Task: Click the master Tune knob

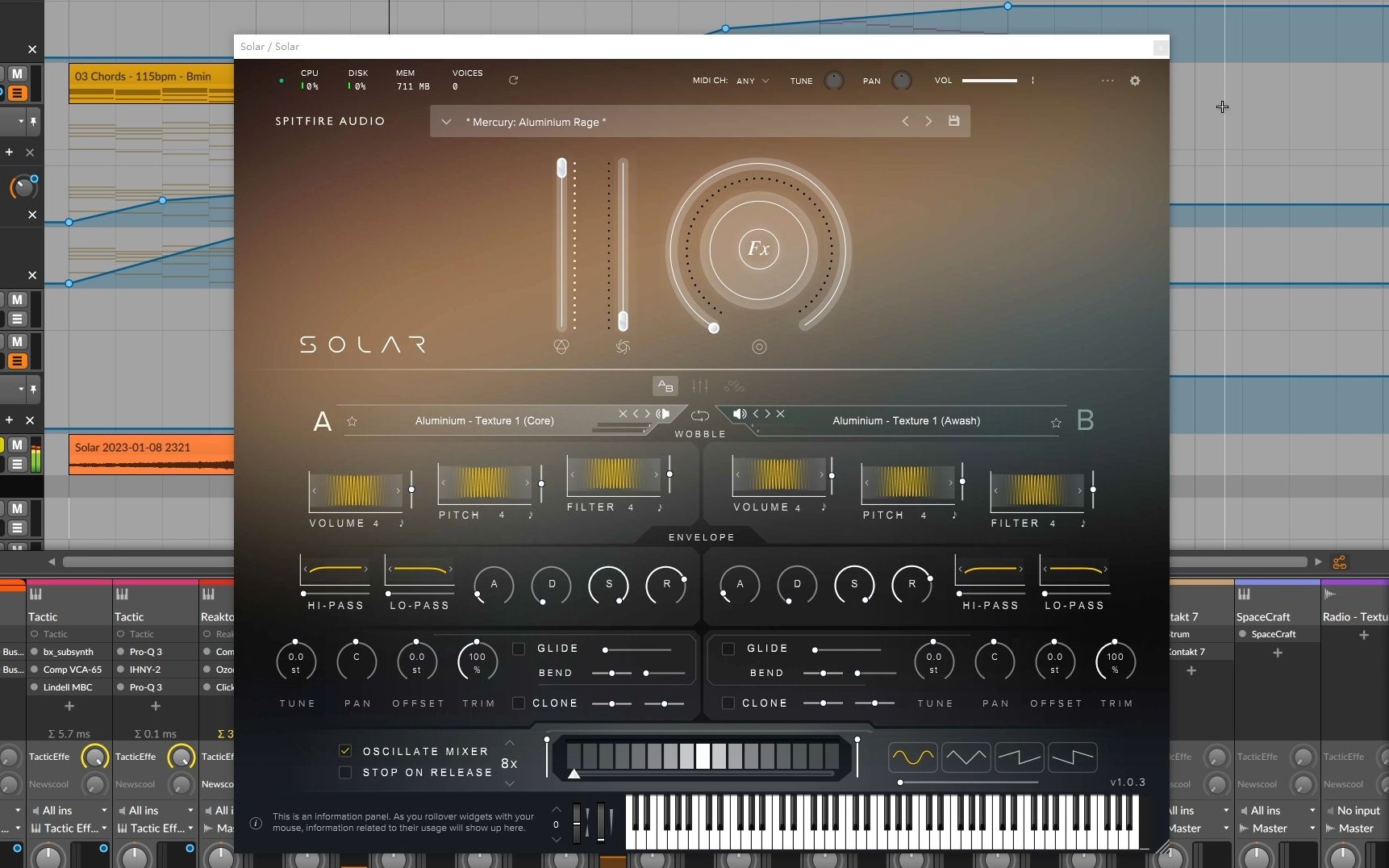Action: coord(834,81)
